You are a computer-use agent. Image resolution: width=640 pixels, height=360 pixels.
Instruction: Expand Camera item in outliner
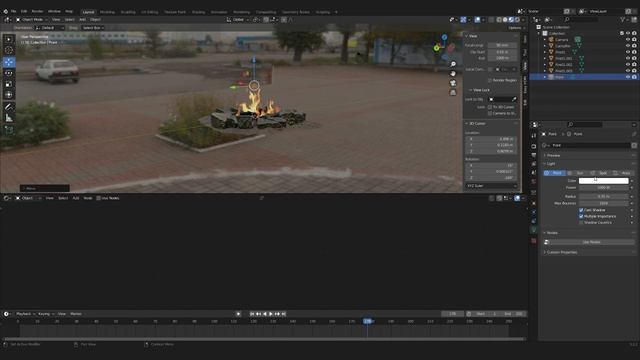[x=544, y=40]
